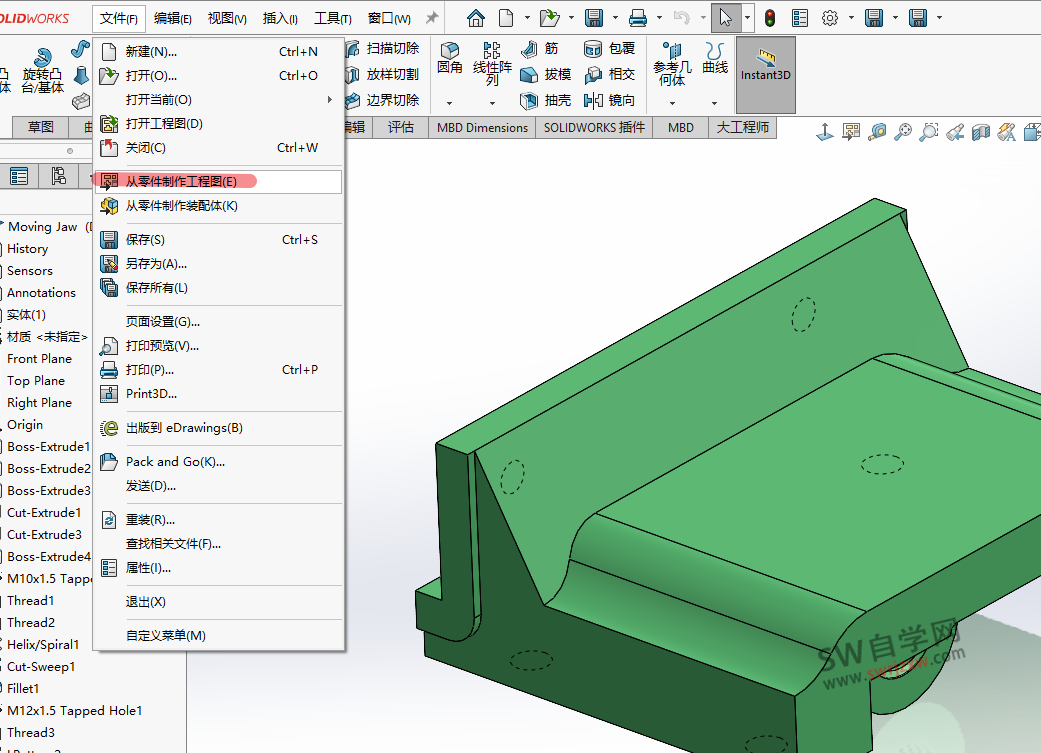Click the Options gear icon
The image size is (1041, 753).
pyautogui.click(x=830, y=18)
